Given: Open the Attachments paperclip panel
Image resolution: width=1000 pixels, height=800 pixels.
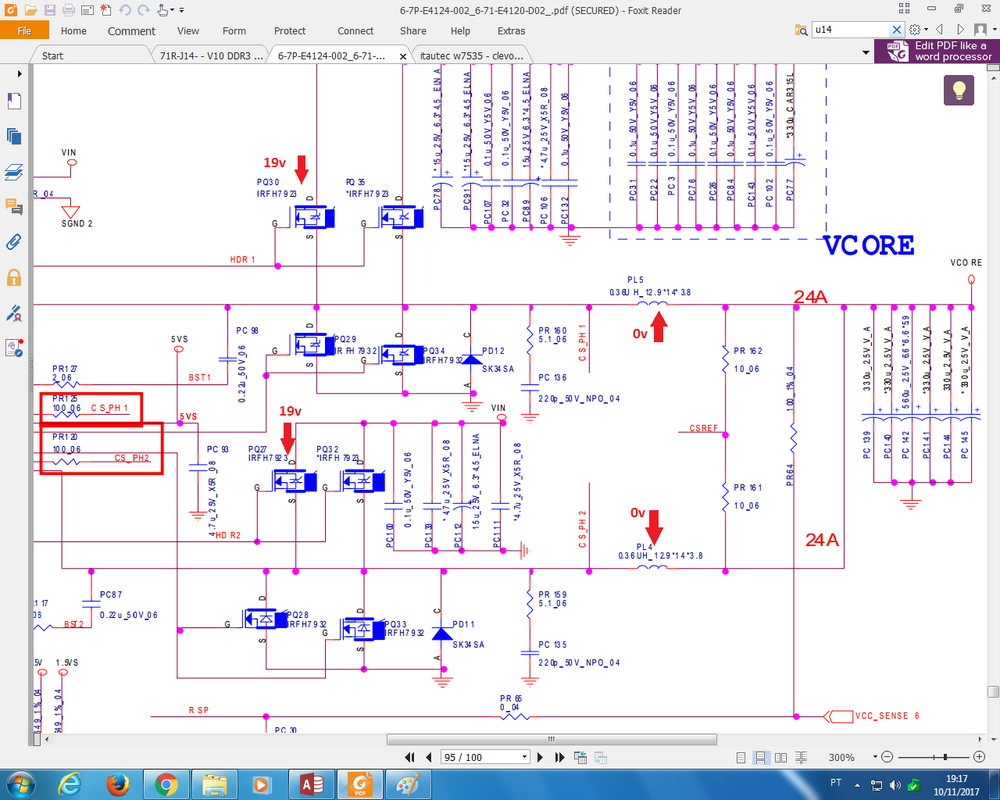Looking at the screenshot, I should [14, 242].
